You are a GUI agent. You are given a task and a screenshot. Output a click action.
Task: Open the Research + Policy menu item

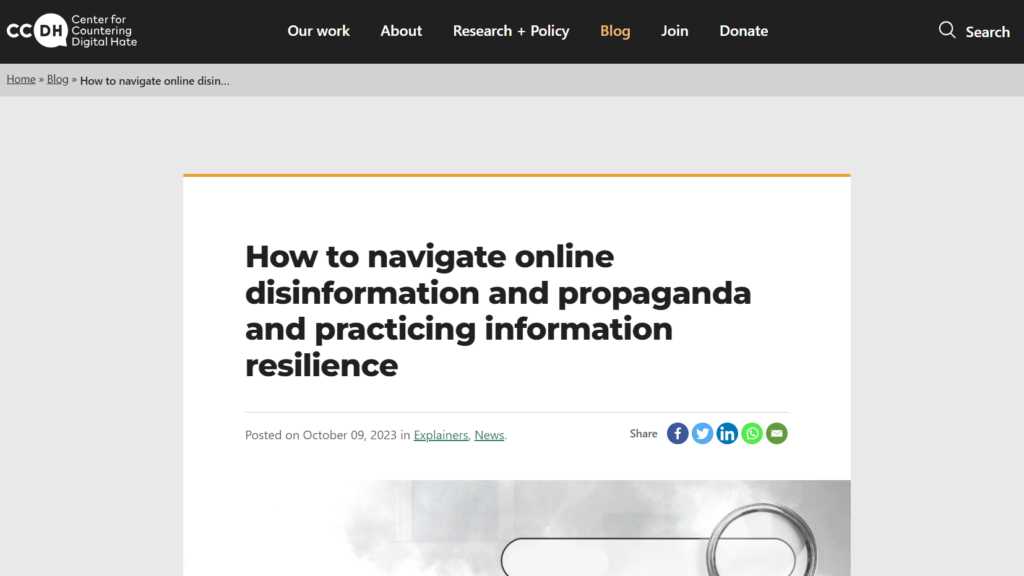510,31
